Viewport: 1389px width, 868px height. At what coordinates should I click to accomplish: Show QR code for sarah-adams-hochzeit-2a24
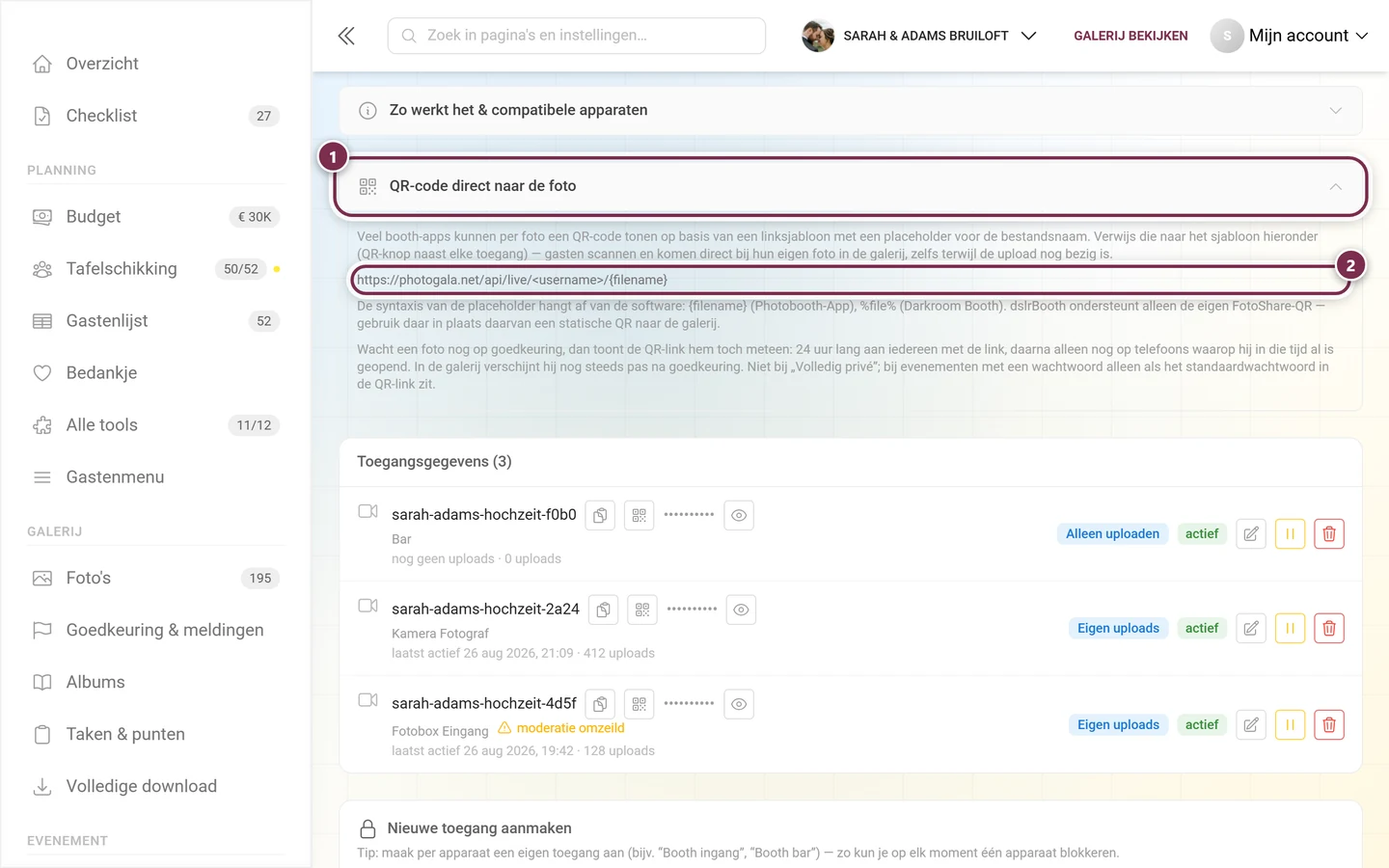point(642,610)
